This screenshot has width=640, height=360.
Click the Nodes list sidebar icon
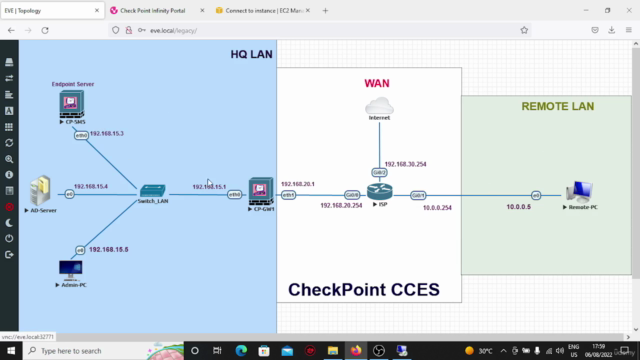pos(9,78)
